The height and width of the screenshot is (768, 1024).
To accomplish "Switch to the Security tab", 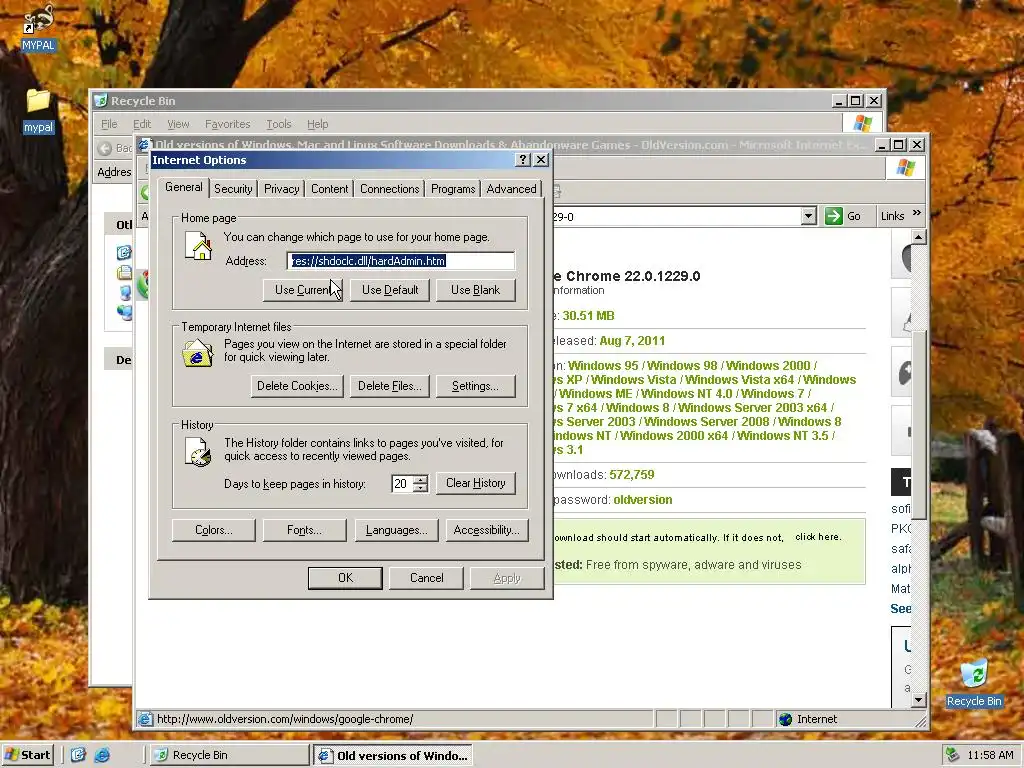I will coord(233,189).
